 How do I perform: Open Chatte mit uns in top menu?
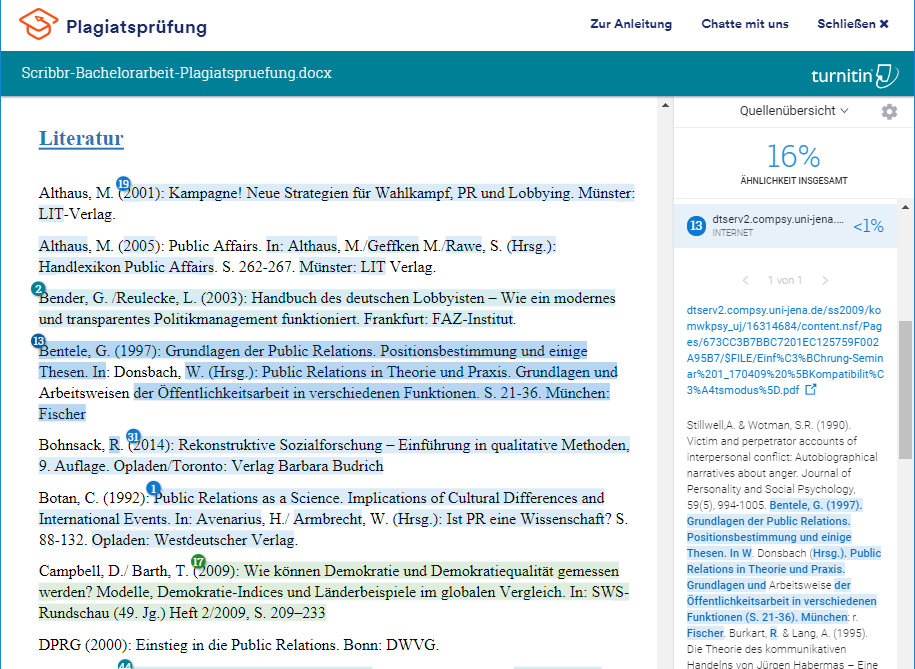point(744,24)
